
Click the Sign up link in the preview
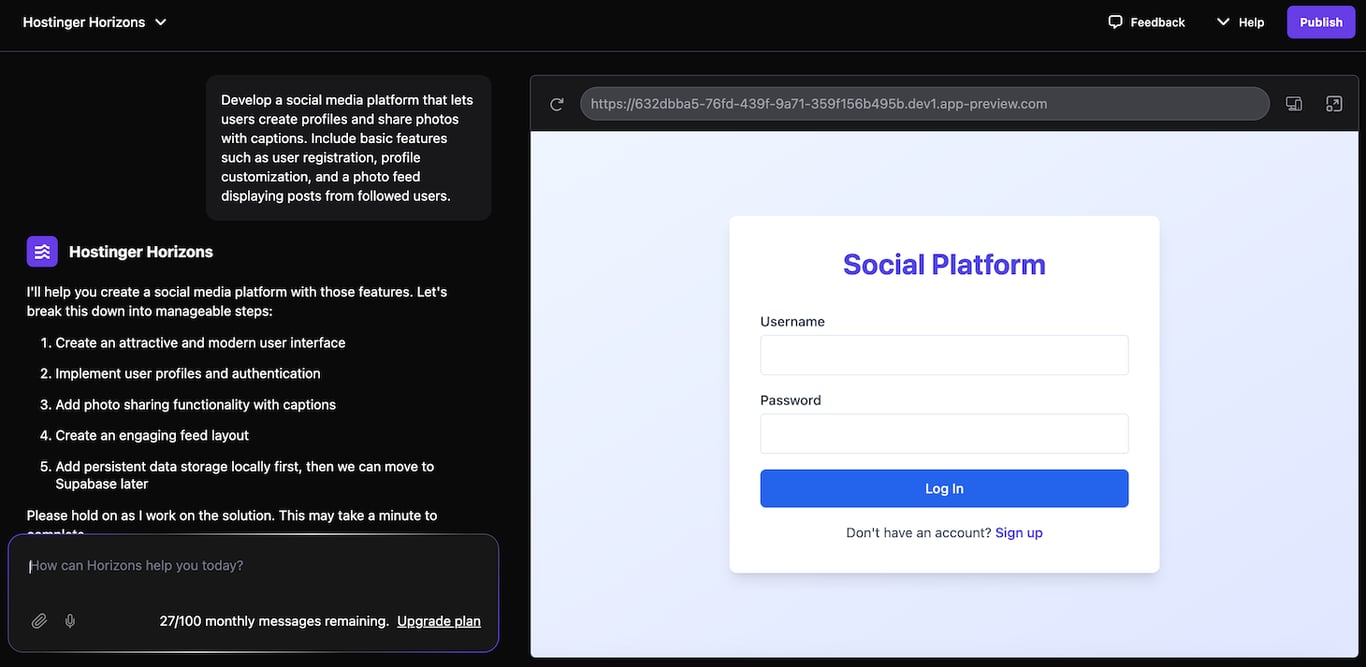(x=1018, y=532)
